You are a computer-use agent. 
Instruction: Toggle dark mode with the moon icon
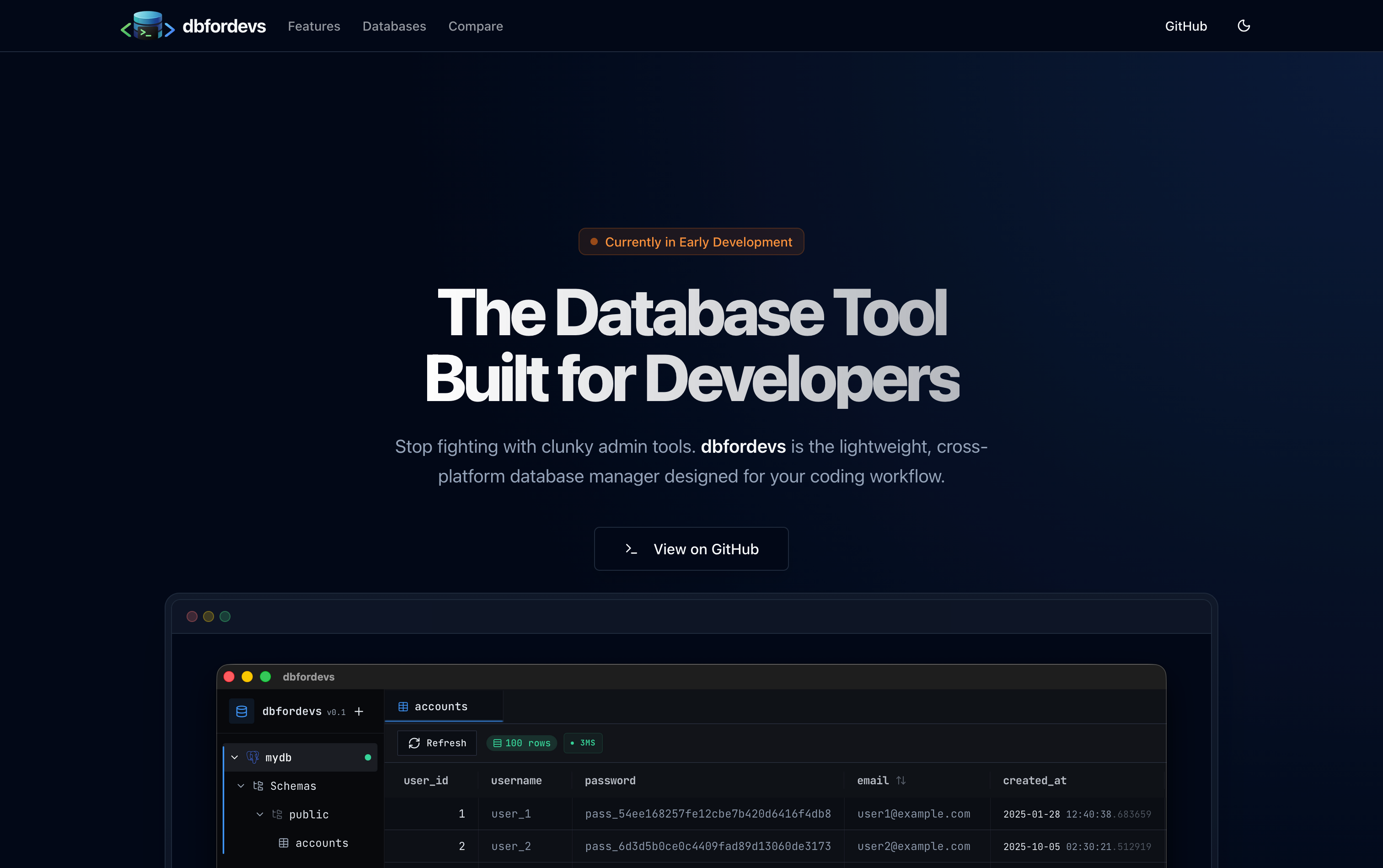[x=1244, y=25]
